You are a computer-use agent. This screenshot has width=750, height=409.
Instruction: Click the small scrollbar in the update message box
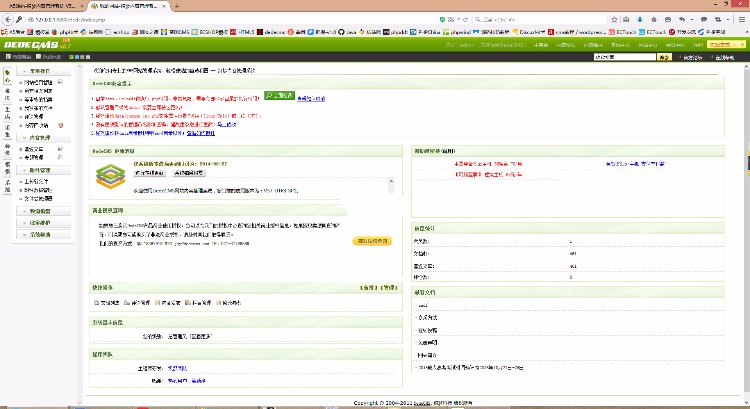coord(391,185)
